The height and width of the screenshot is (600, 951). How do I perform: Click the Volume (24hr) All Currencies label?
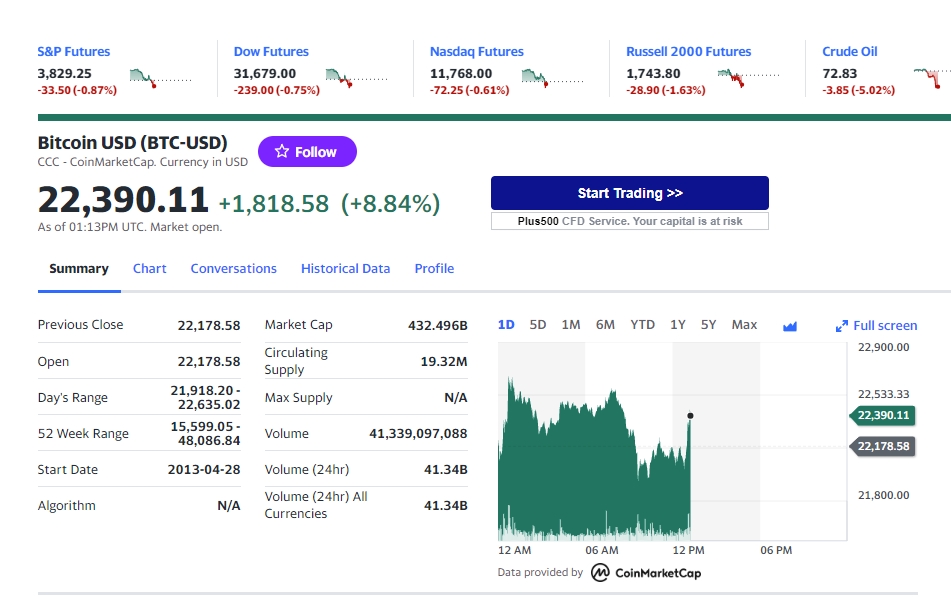(x=316, y=505)
